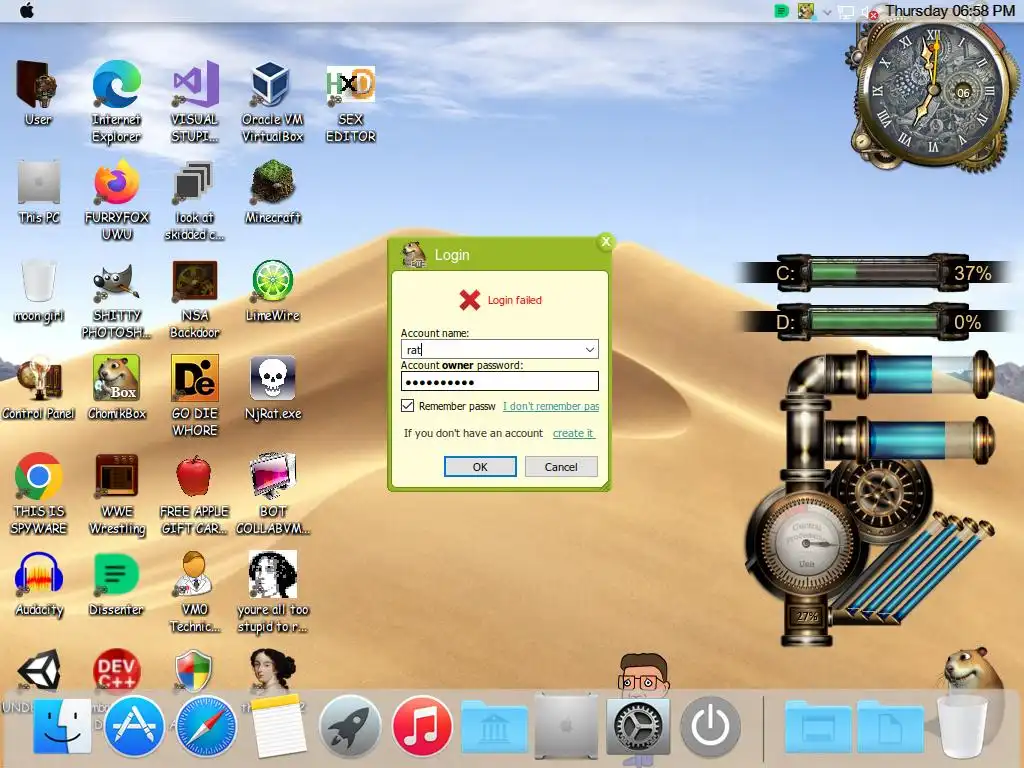This screenshot has height=768, width=1024.
Task: Launch Internet Explorer desktop shortcut
Action: click(x=116, y=100)
